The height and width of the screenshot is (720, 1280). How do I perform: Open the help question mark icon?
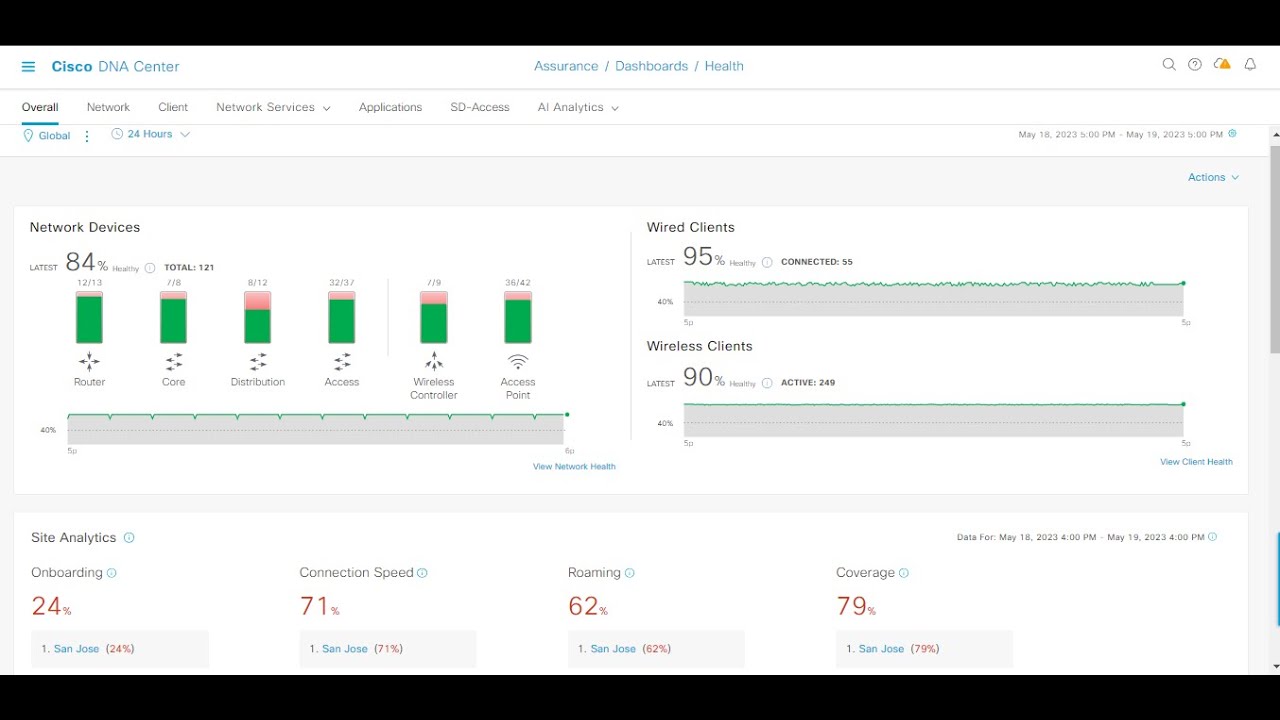click(x=1195, y=65)
